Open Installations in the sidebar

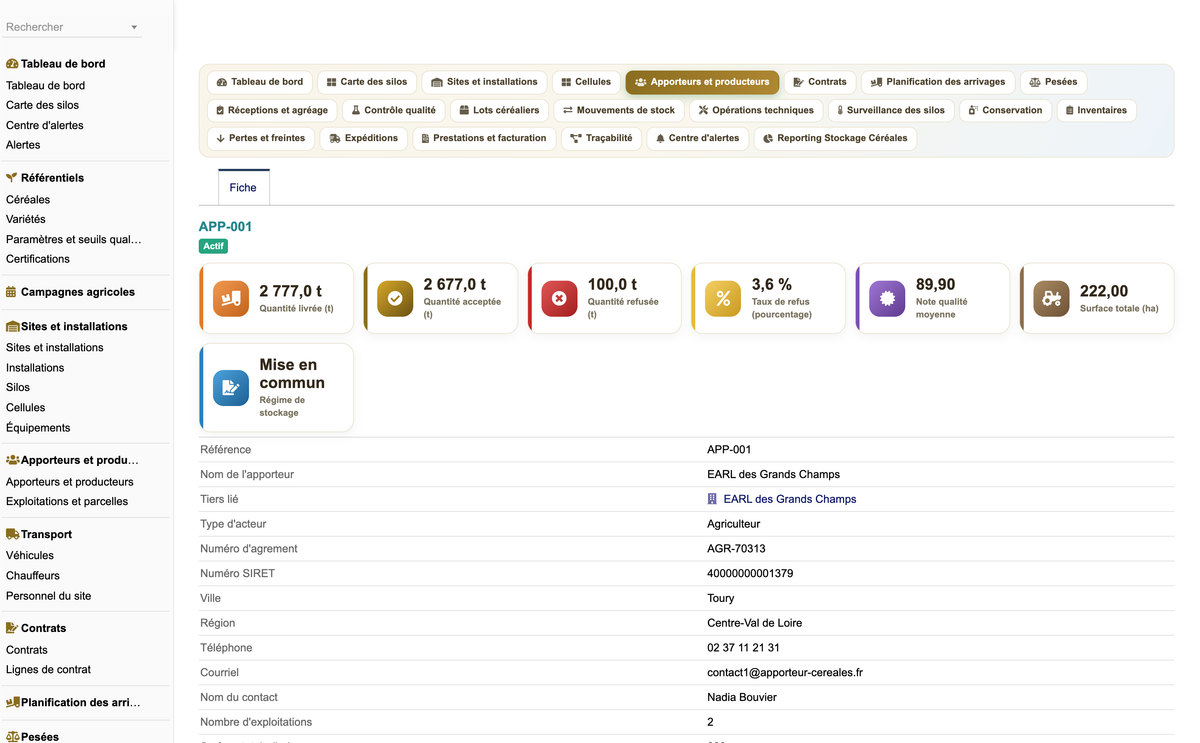point(35,368)
